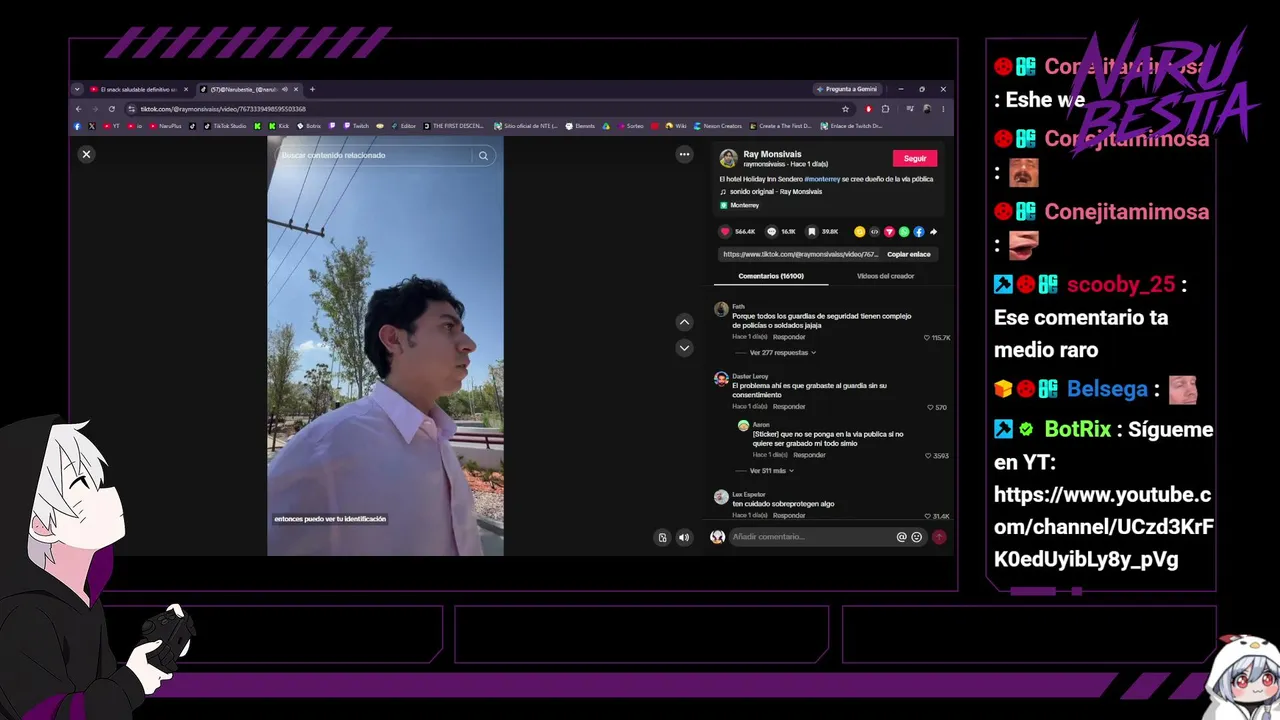Switch to the Comentarios (16100) tab

pyautogui.click(x=771, y=276)
